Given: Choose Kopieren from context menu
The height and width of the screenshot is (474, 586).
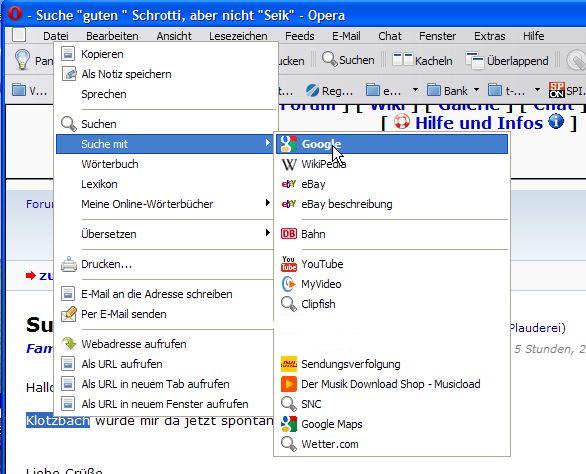Looking at the screenshot, I should (164, 54).
